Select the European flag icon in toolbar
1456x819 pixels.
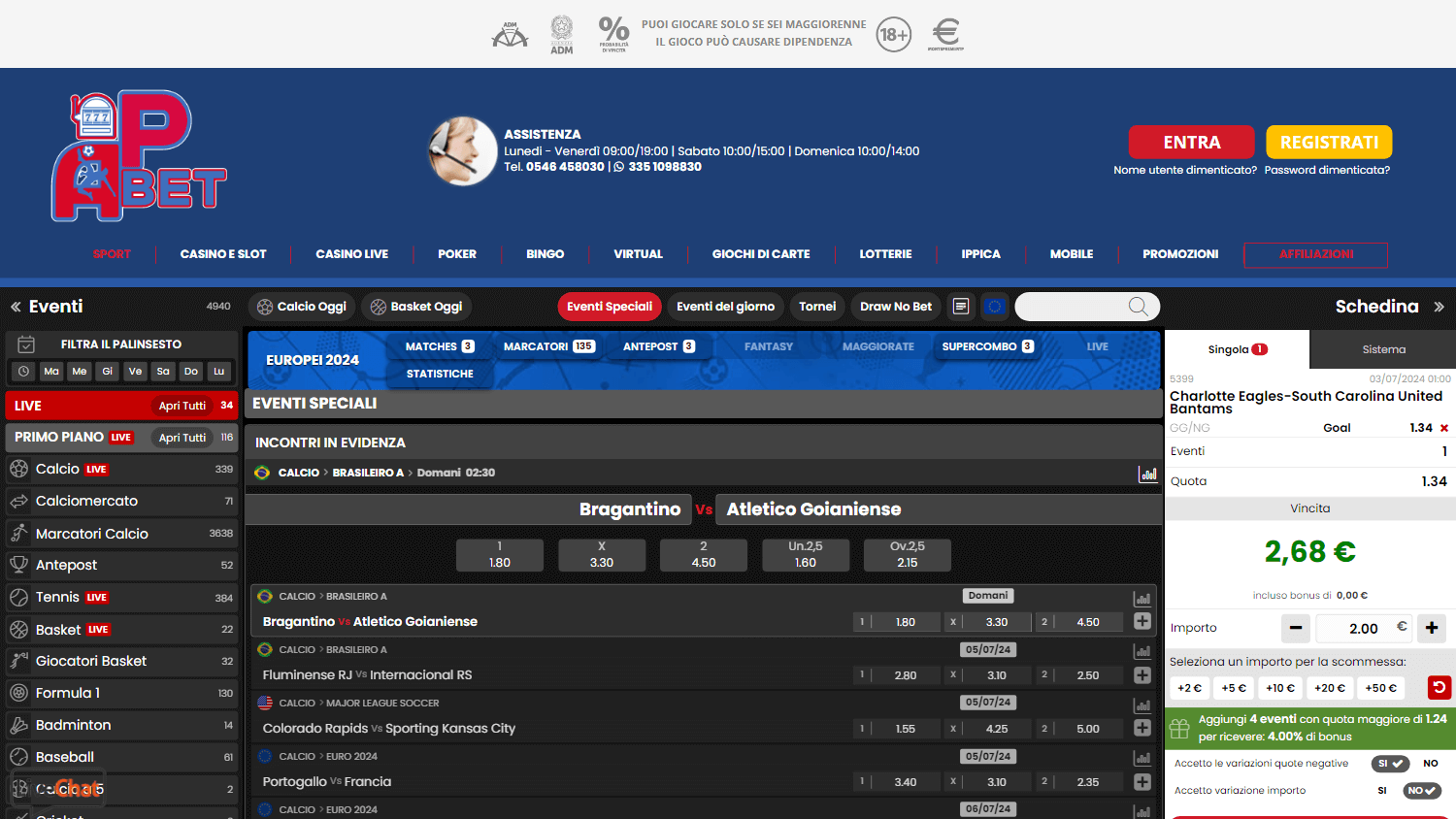click(995, 307)
